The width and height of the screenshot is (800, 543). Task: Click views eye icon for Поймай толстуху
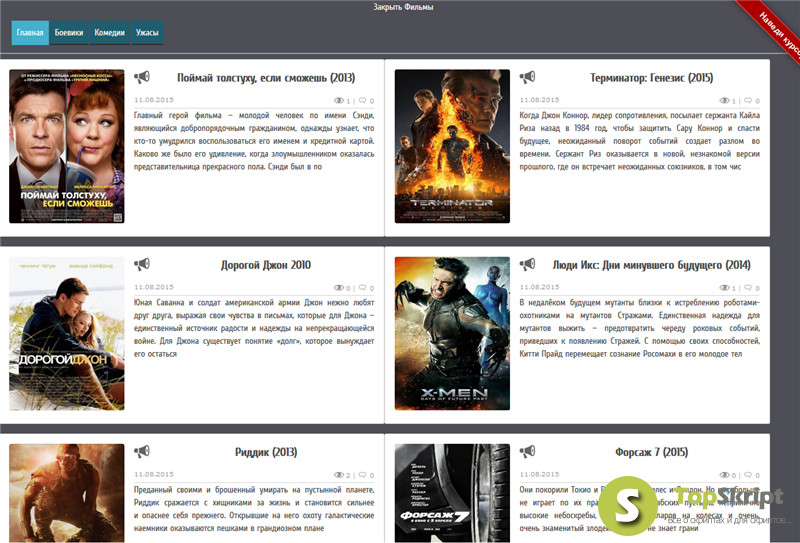[x=339, y=101]
